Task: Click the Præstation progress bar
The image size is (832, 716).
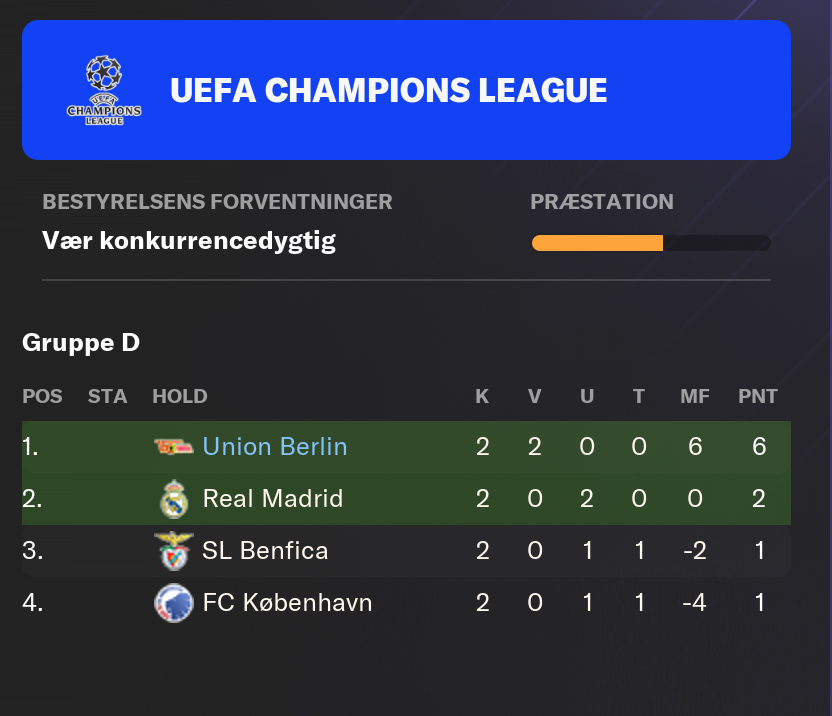Action: coord(651,243)
